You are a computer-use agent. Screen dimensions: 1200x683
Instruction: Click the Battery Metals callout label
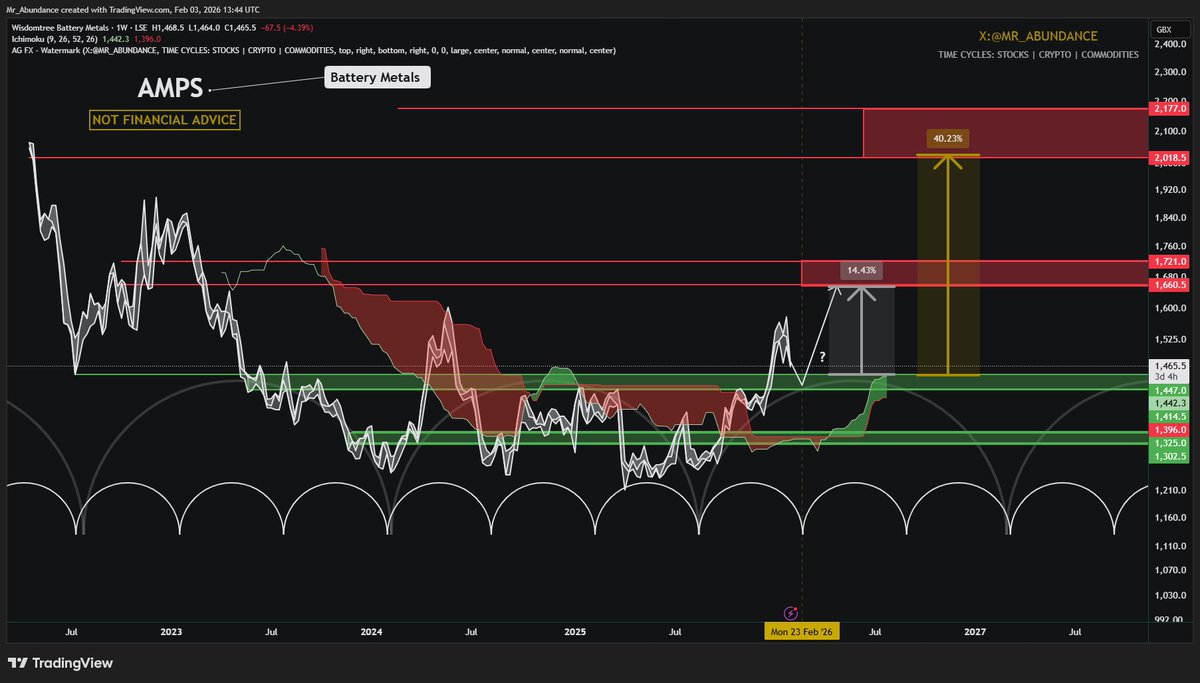click(377, 77)
